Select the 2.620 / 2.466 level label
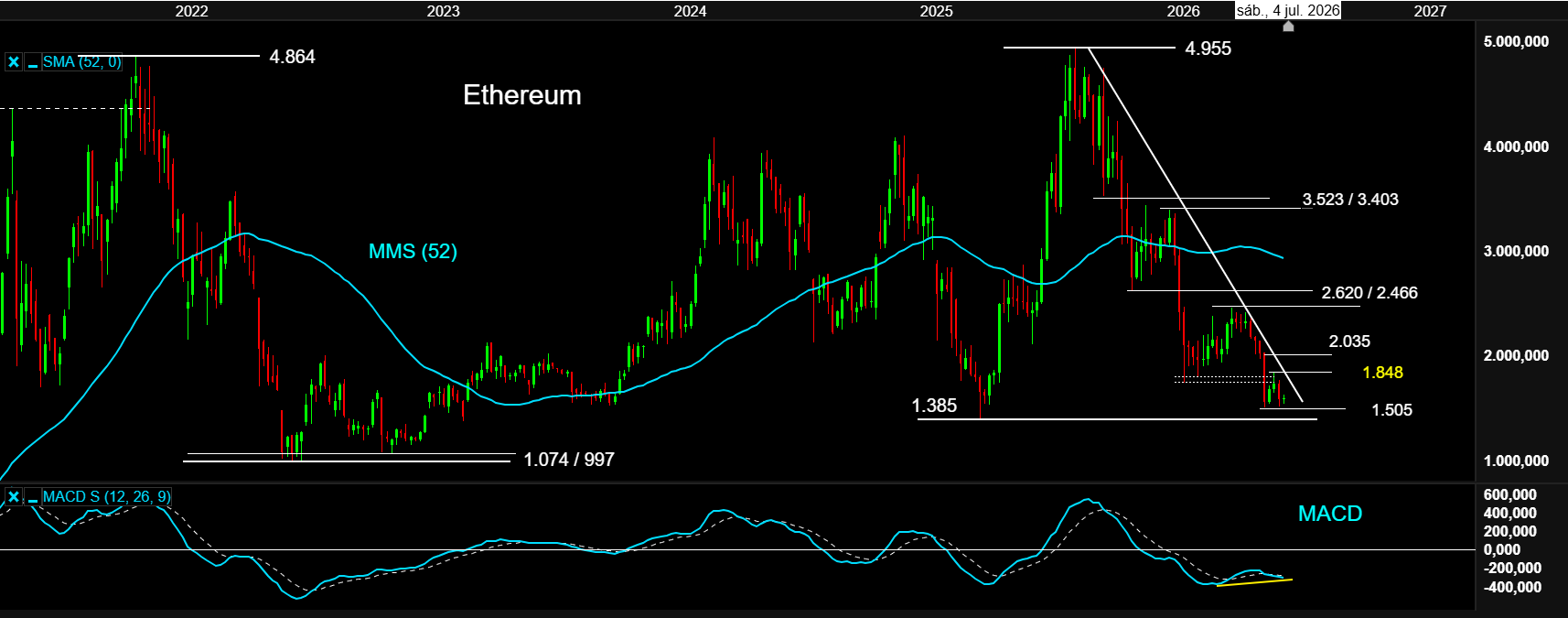Viewport: 1568px width, 618px height. (1369, 293)
